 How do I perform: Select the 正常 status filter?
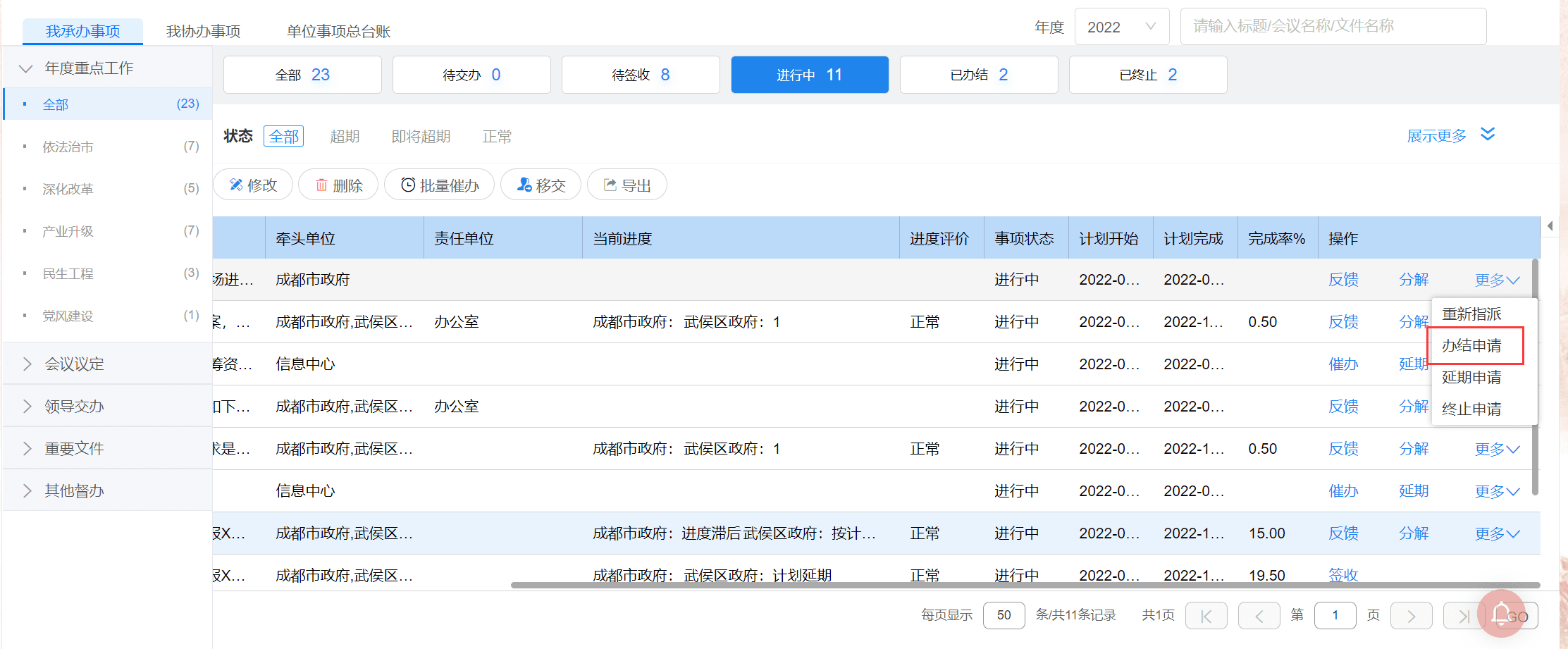(497, 136)
